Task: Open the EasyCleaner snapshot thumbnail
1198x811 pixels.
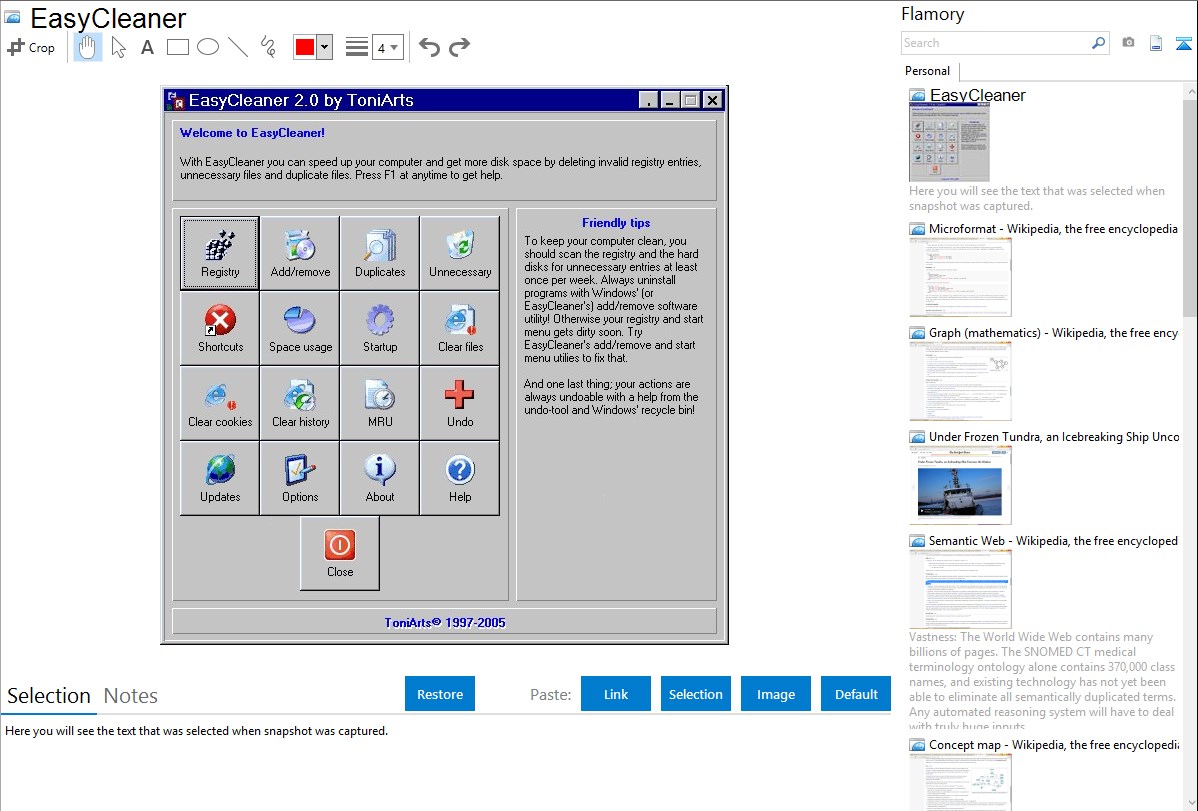Action: (x=949, y=143)
